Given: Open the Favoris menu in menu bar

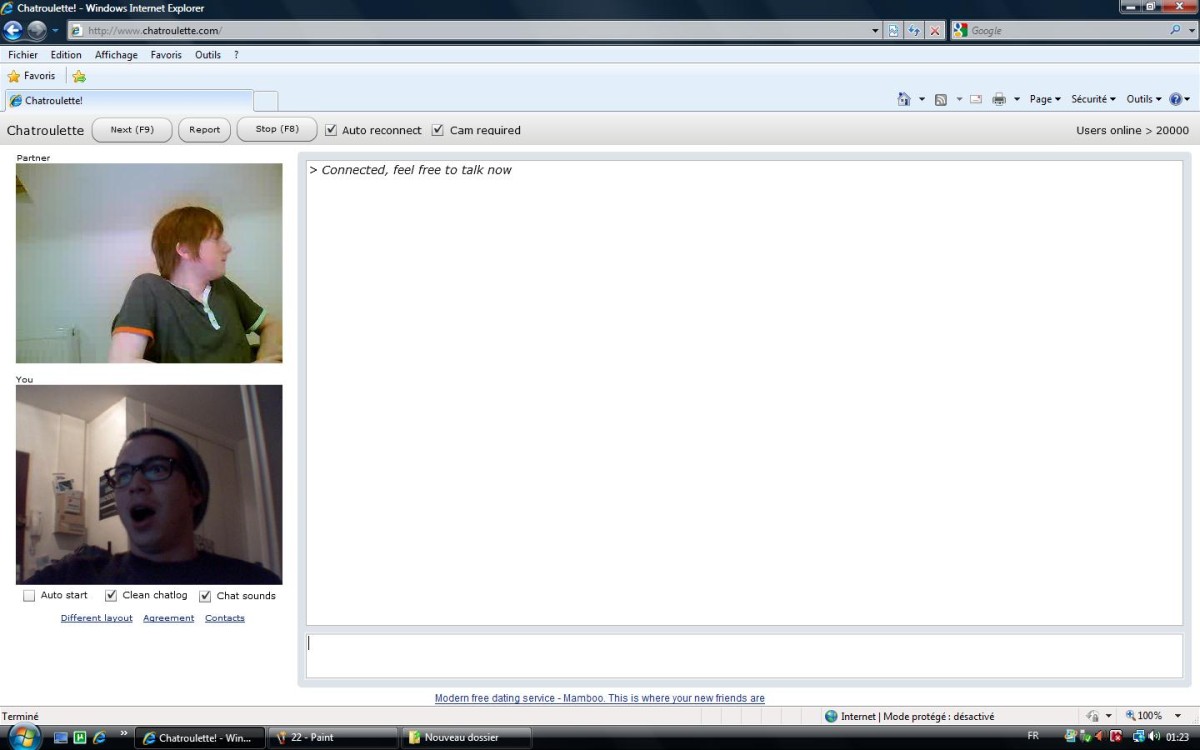Looking at the screenshot, I should tap(166, 55).
